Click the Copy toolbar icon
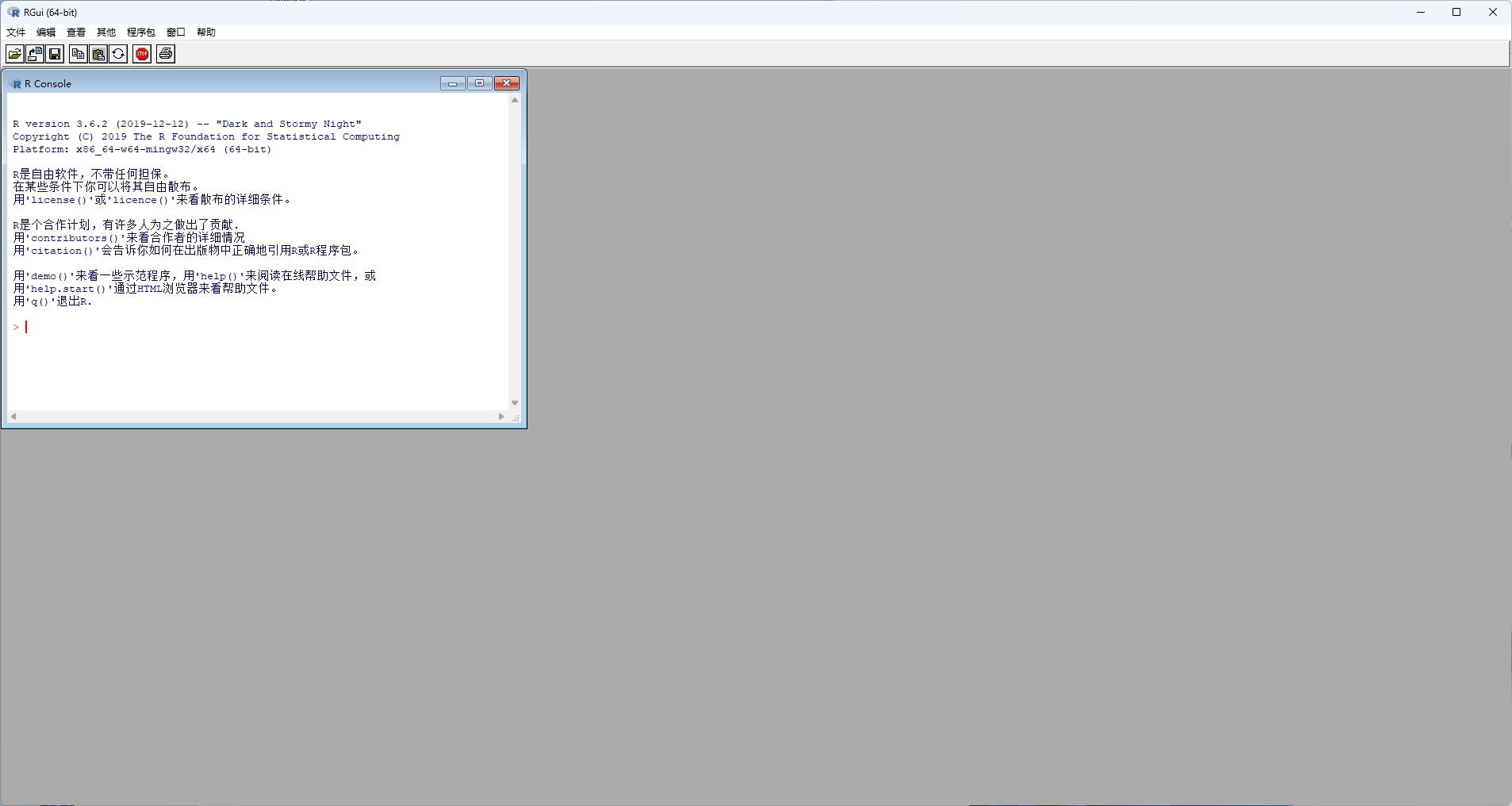The width and height of the screenshot is (1512, 806). 78,54
